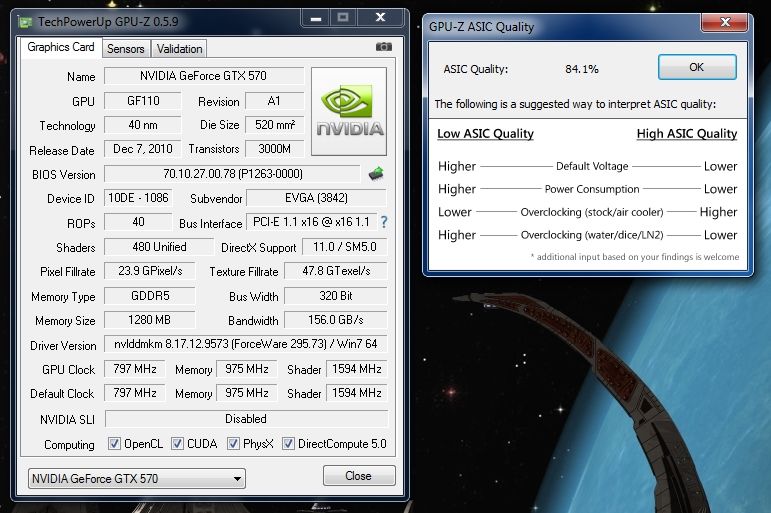Click GPU Clock field 797 MHz
Image resolution: width=771 pixels, height=513 pixels.
tap(135, 369)
